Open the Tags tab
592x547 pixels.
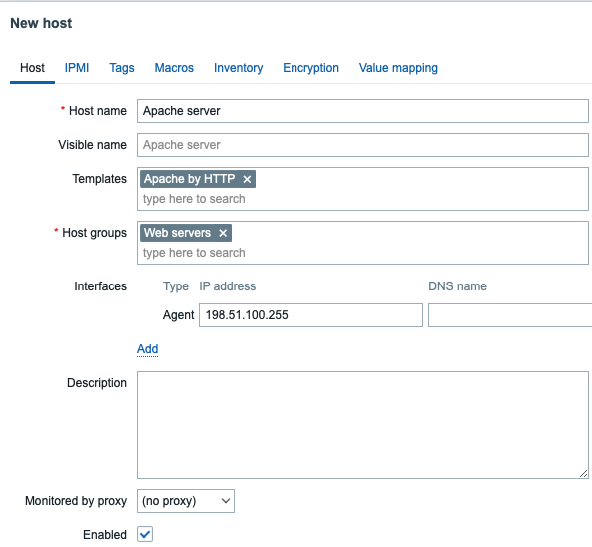click(122, 68)
